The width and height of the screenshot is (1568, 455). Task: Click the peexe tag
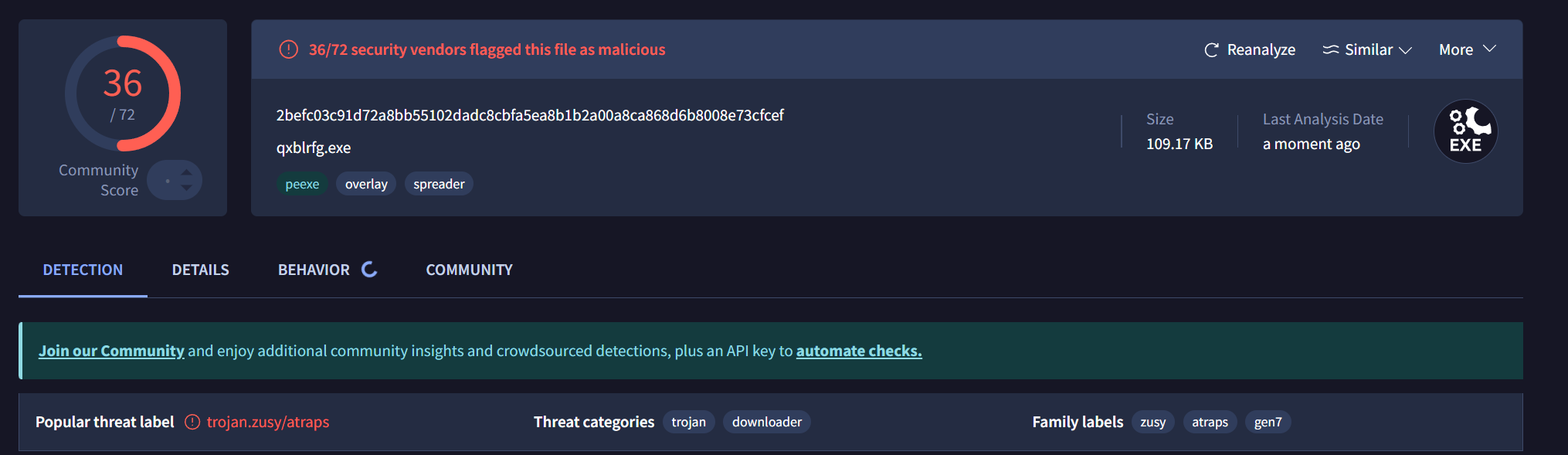[302, 184]
